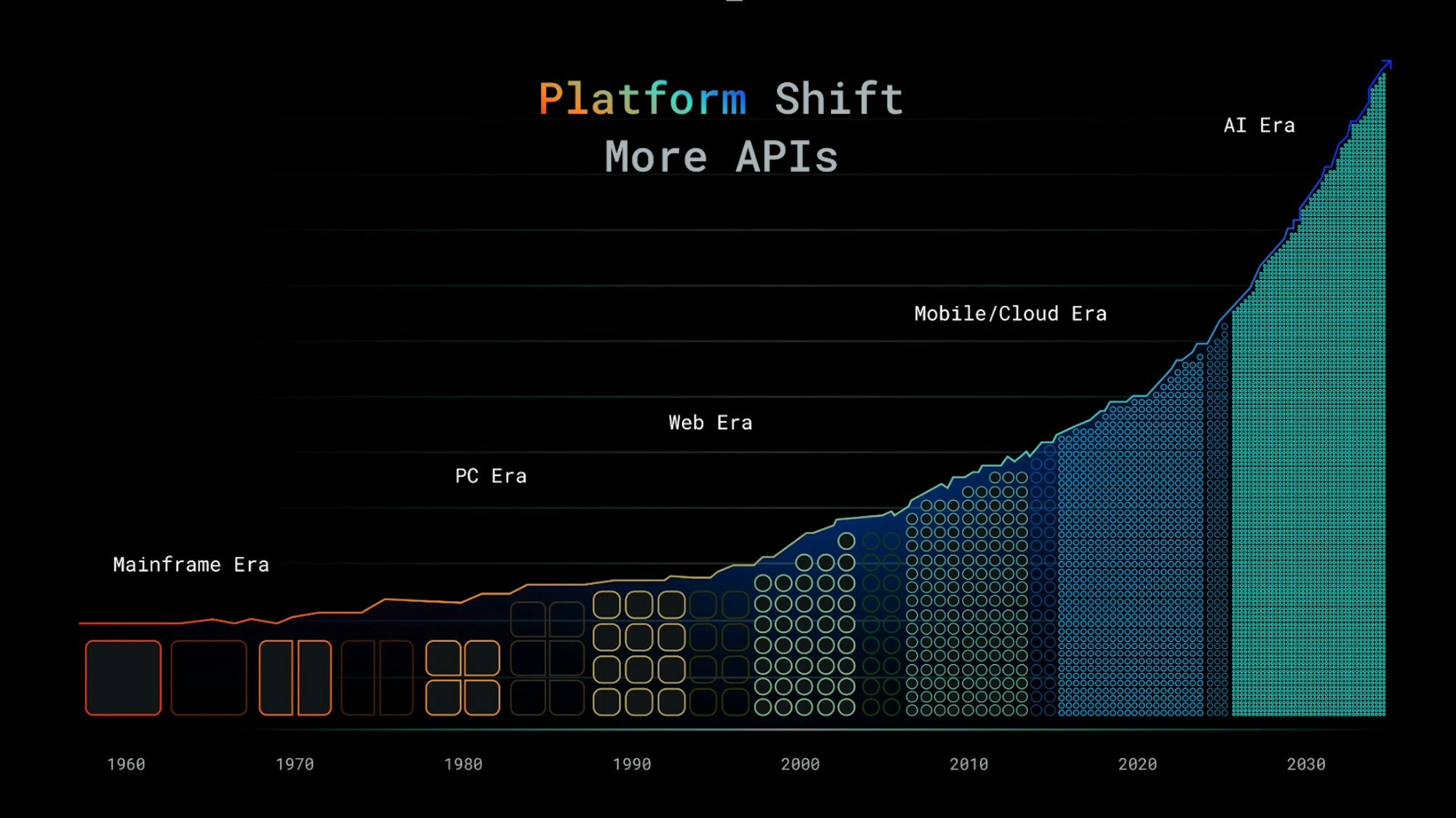
Task: Click the 2010 year marker
Action: click(969, 764)
